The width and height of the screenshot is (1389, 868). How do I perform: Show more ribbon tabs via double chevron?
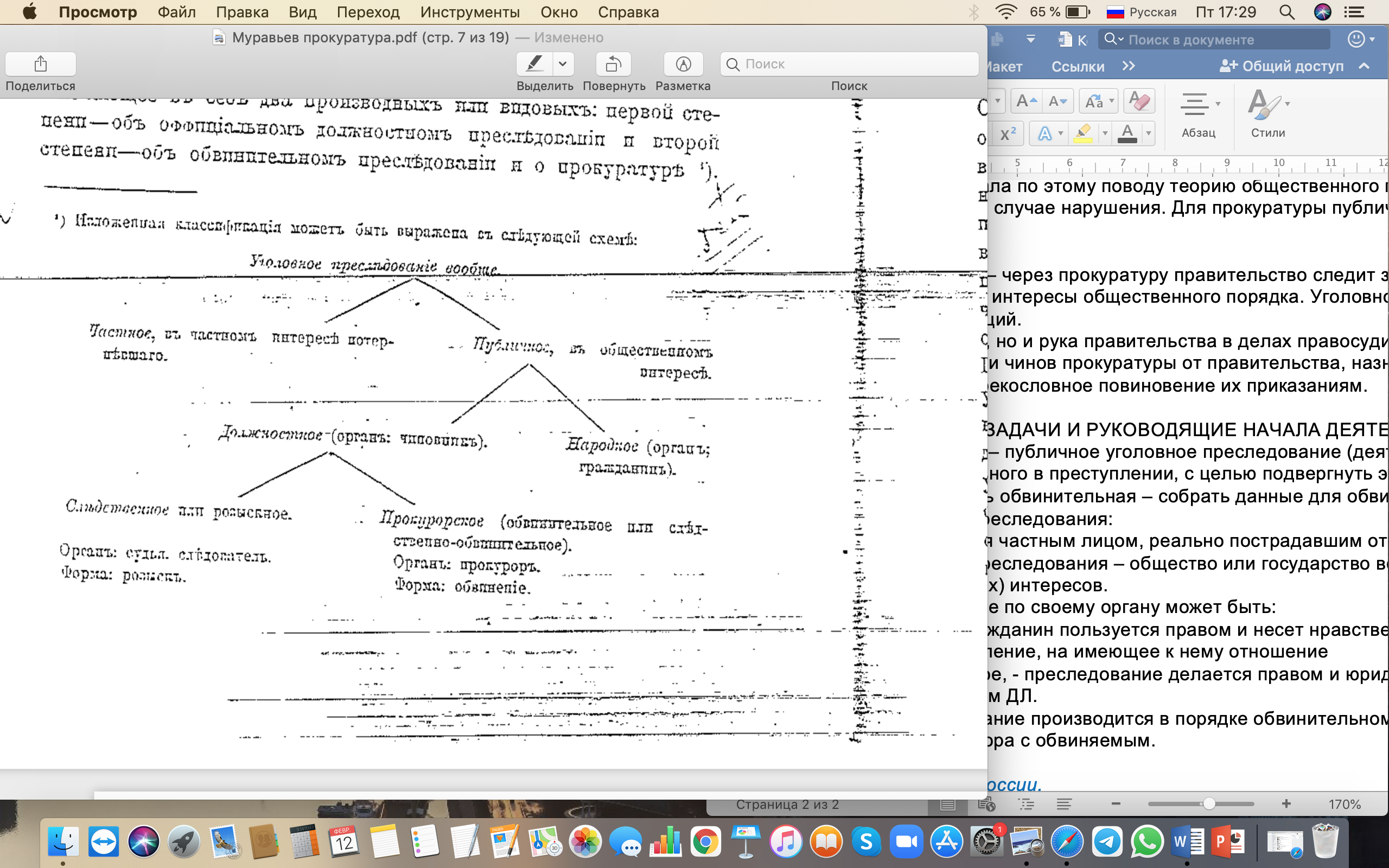1129,66
